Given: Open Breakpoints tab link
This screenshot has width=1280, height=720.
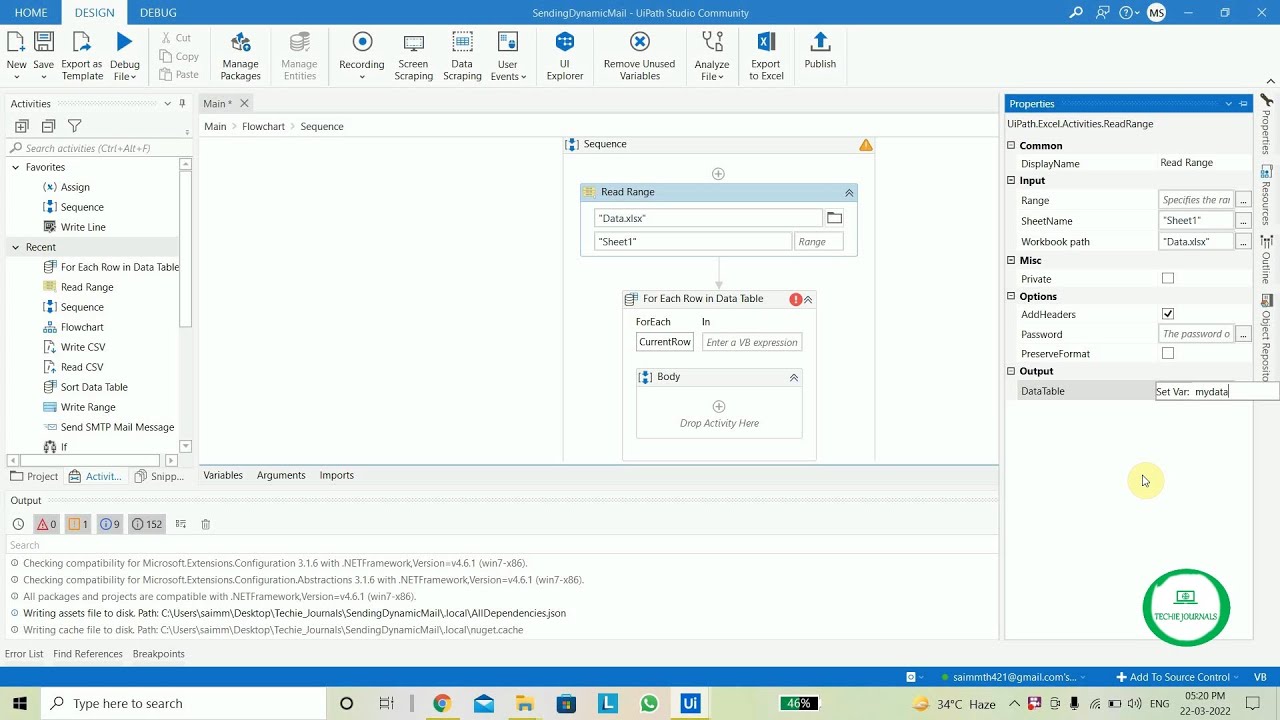Looking at the screenshot, I should (159, 654).
